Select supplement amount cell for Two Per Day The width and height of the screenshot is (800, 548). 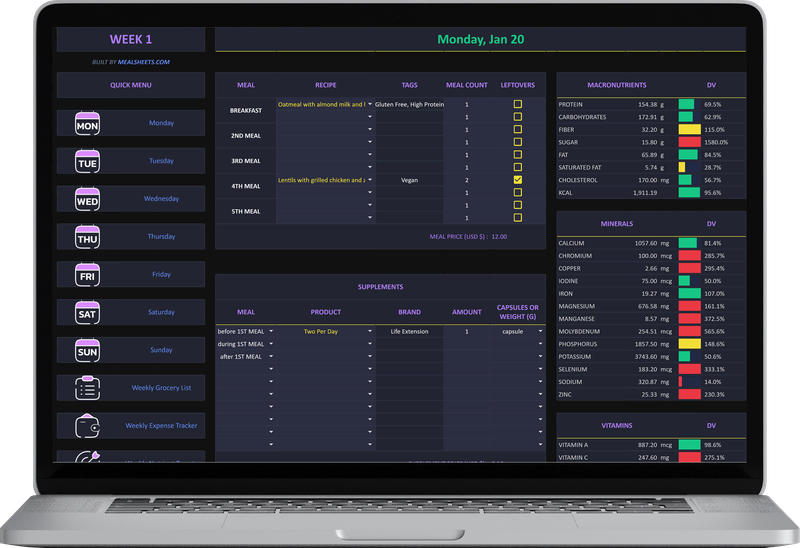[466, 332]
